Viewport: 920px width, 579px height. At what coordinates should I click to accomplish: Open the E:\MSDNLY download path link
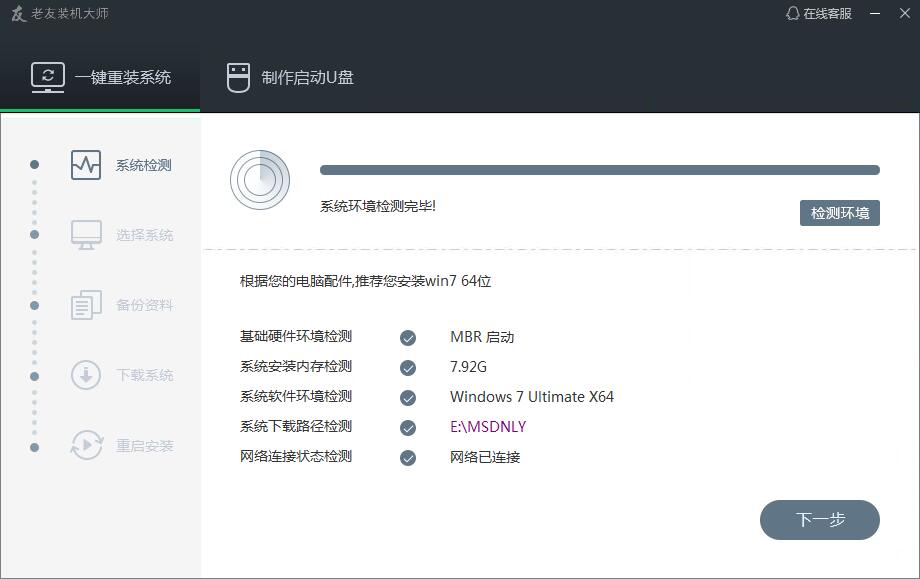tap(487, 427)
